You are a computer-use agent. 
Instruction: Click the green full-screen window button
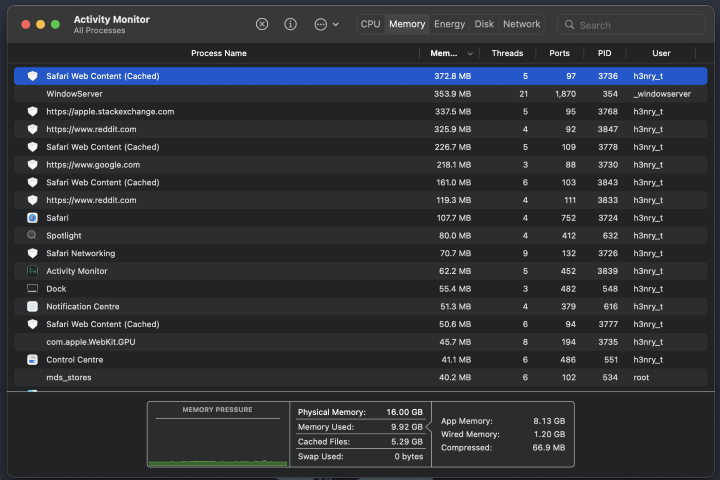pyautogui.click(x=55, y=24)
